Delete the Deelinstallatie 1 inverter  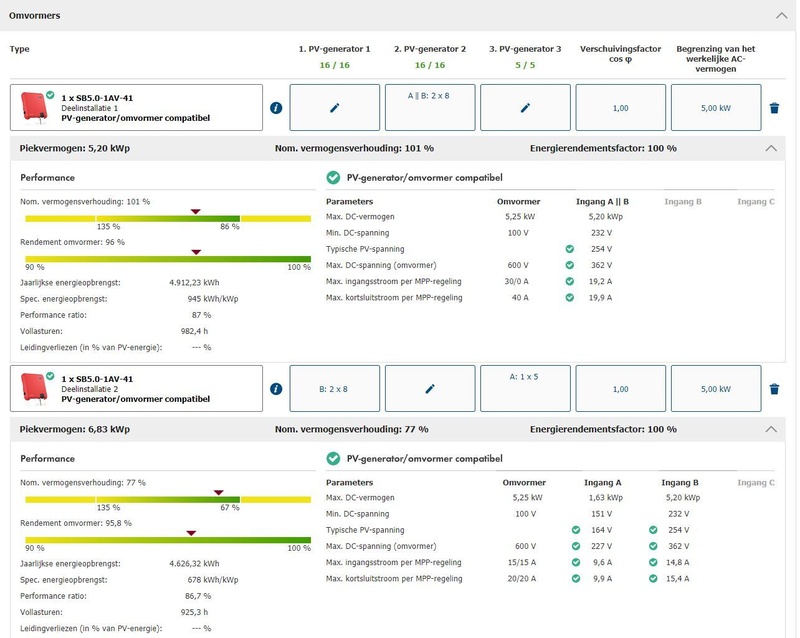coord(774,108)
